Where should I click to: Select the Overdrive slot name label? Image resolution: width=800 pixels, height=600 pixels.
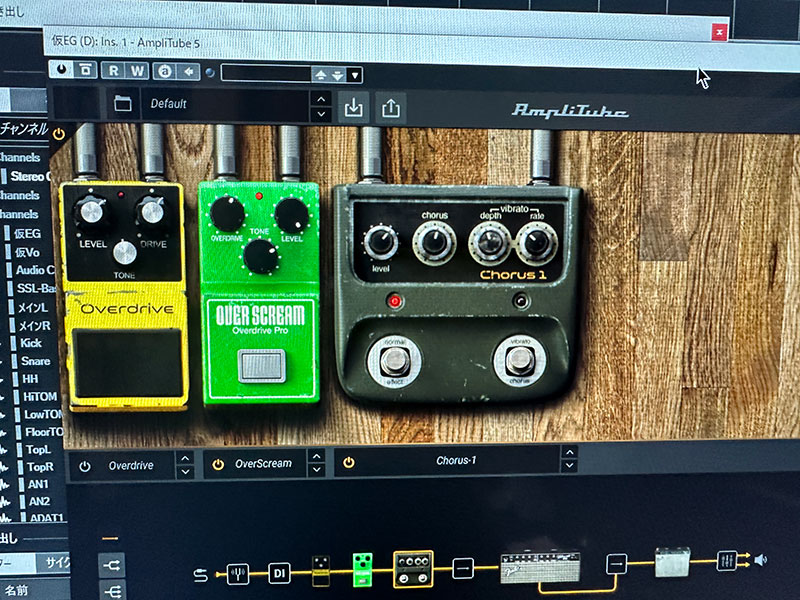pos(131,465)
